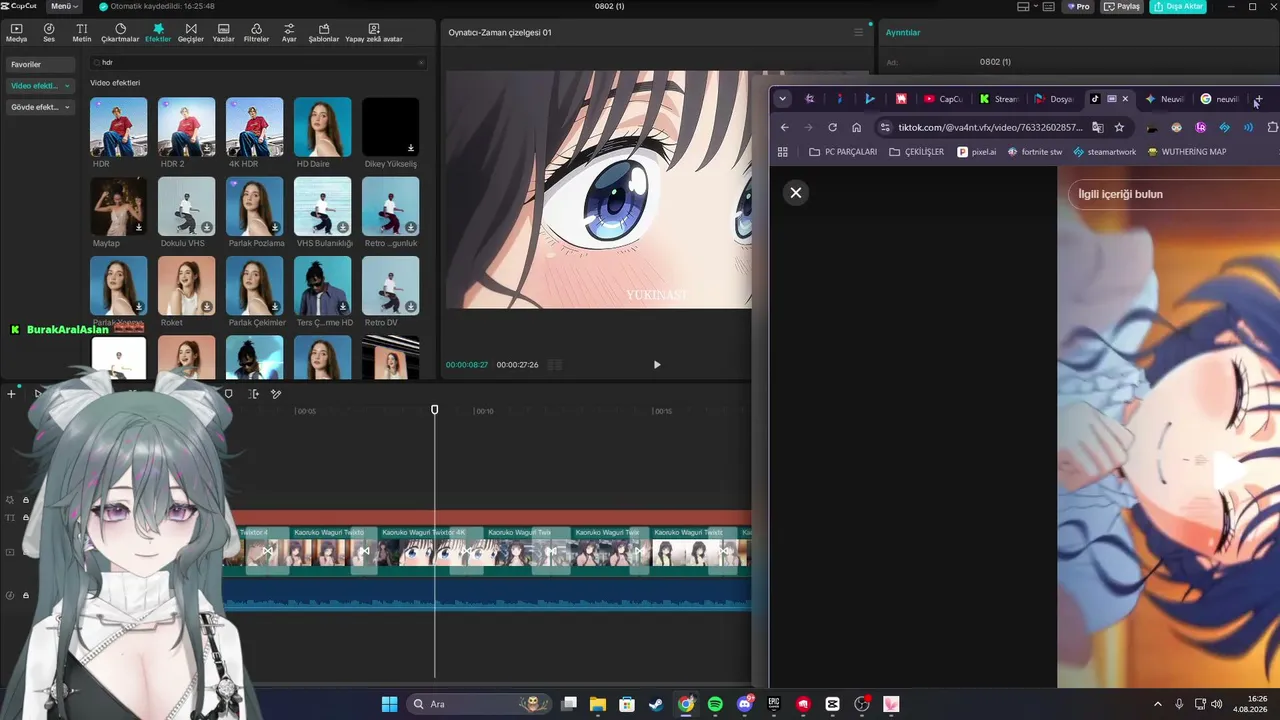This screenshot has width=1280, height=720.
Task: Open Spotify from the Windows taskbar
Action: click(715, 704)
